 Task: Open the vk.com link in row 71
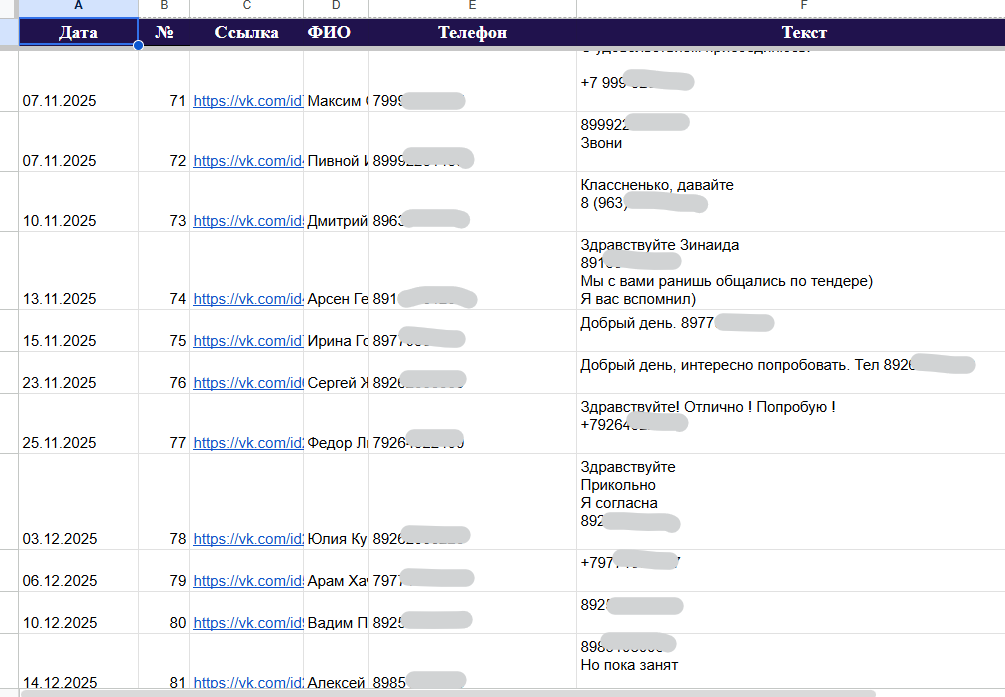tap(248, 101)
